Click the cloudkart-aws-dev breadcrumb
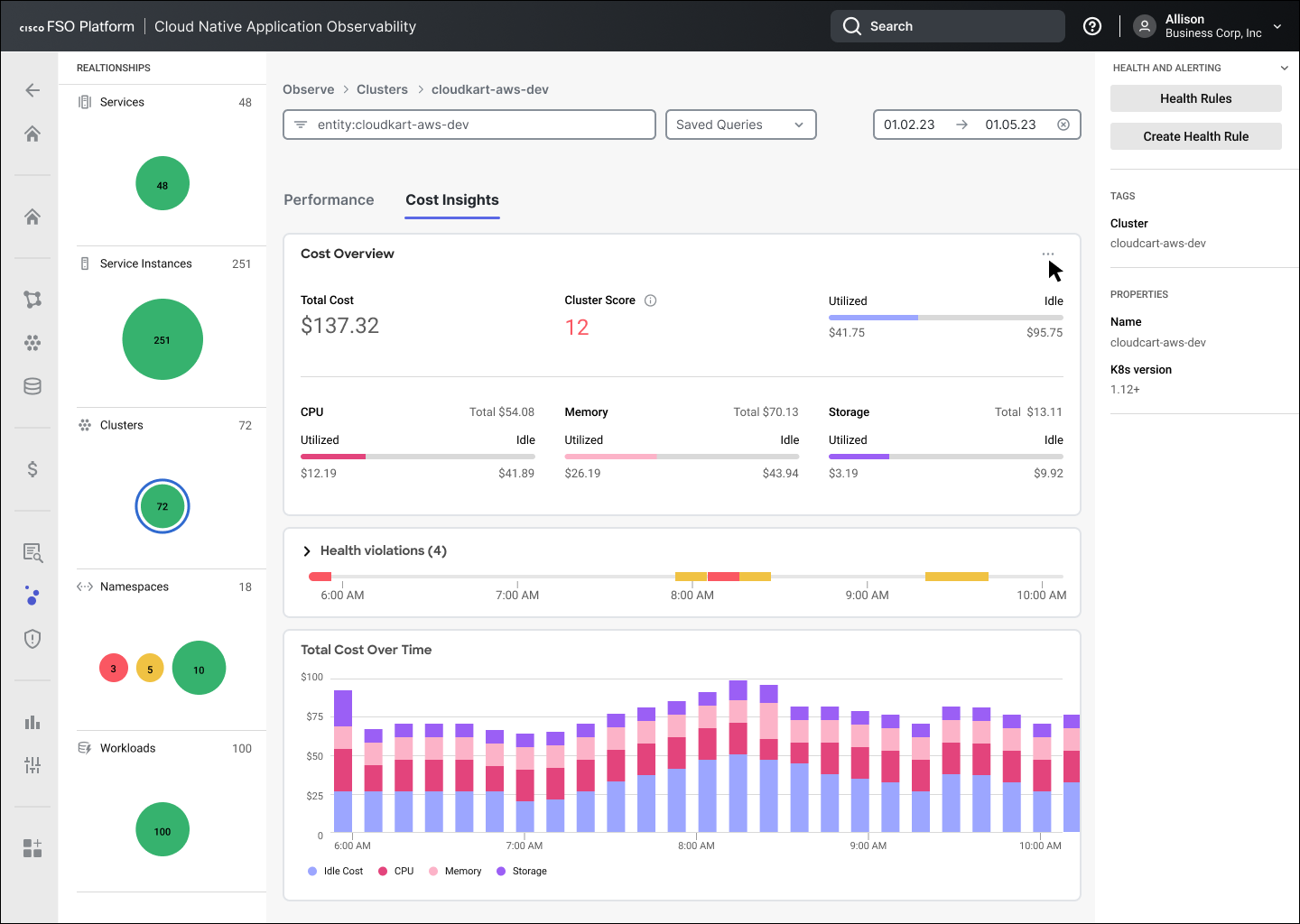 490,89
